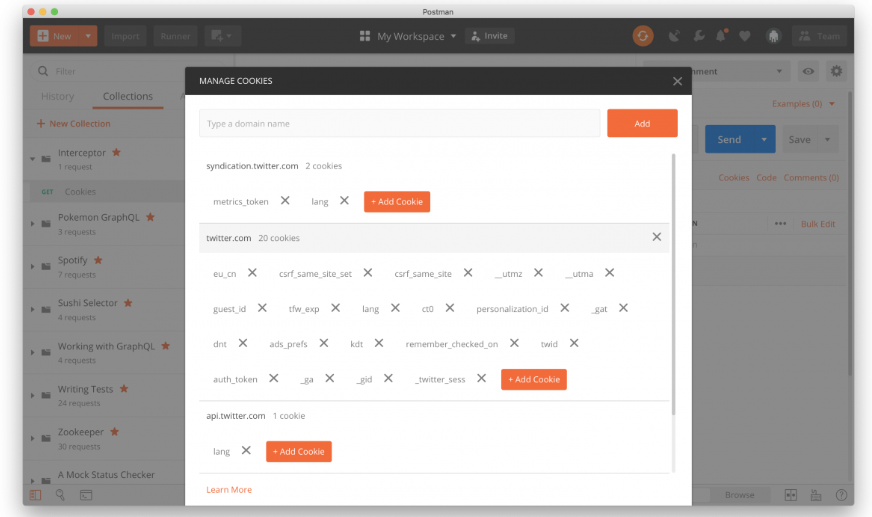Delete the dnt cookie

[x=242, y=343]
